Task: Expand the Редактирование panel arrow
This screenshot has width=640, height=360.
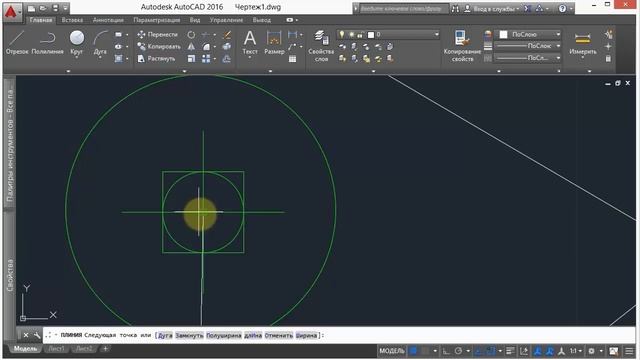Action: [x=184, y=71]
